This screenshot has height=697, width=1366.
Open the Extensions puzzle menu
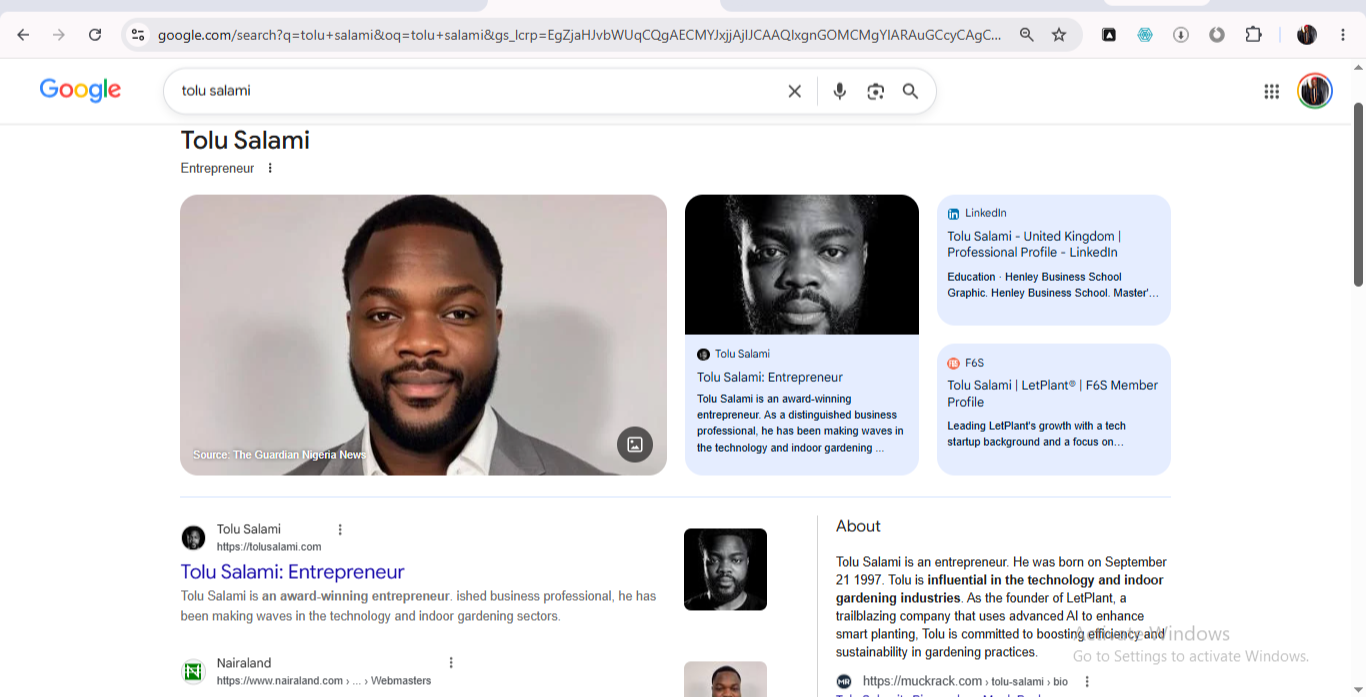[1253, 35]
